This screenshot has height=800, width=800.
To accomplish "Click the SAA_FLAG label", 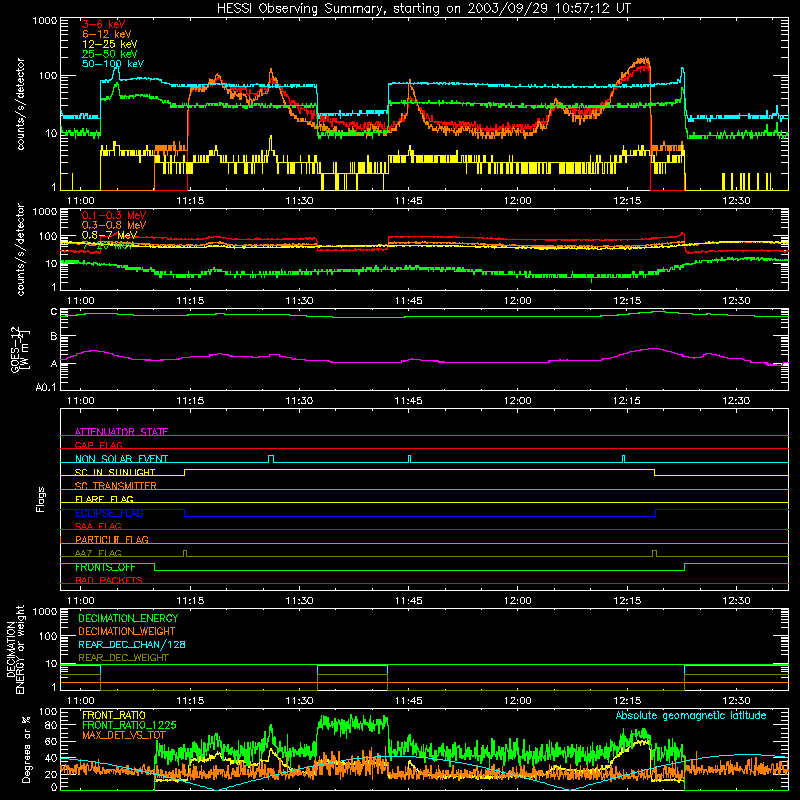I will pyautogui.click(x=98, y=526).
